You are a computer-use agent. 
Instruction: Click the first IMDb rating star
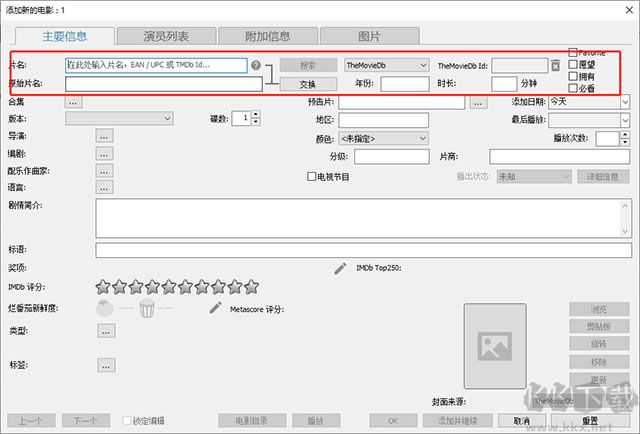[x=102, y=287]
